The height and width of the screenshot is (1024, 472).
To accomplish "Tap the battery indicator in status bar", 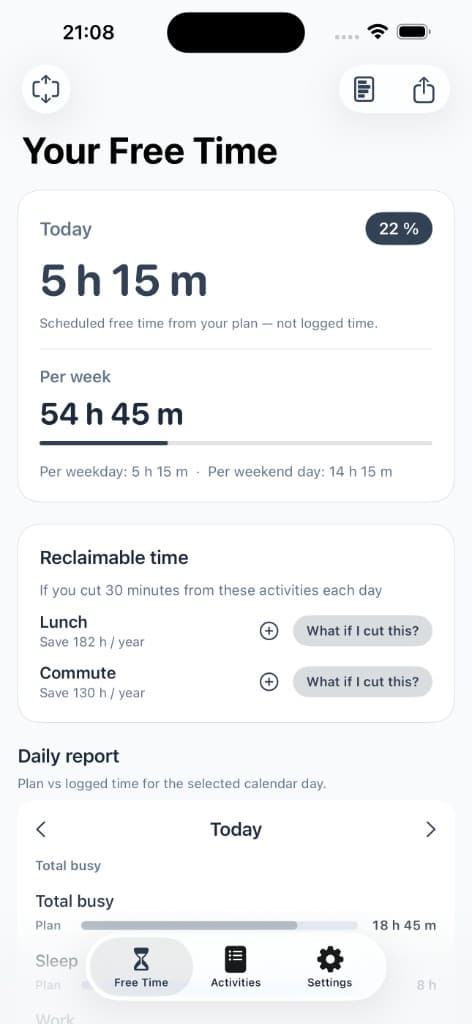I will coord(413,31).
